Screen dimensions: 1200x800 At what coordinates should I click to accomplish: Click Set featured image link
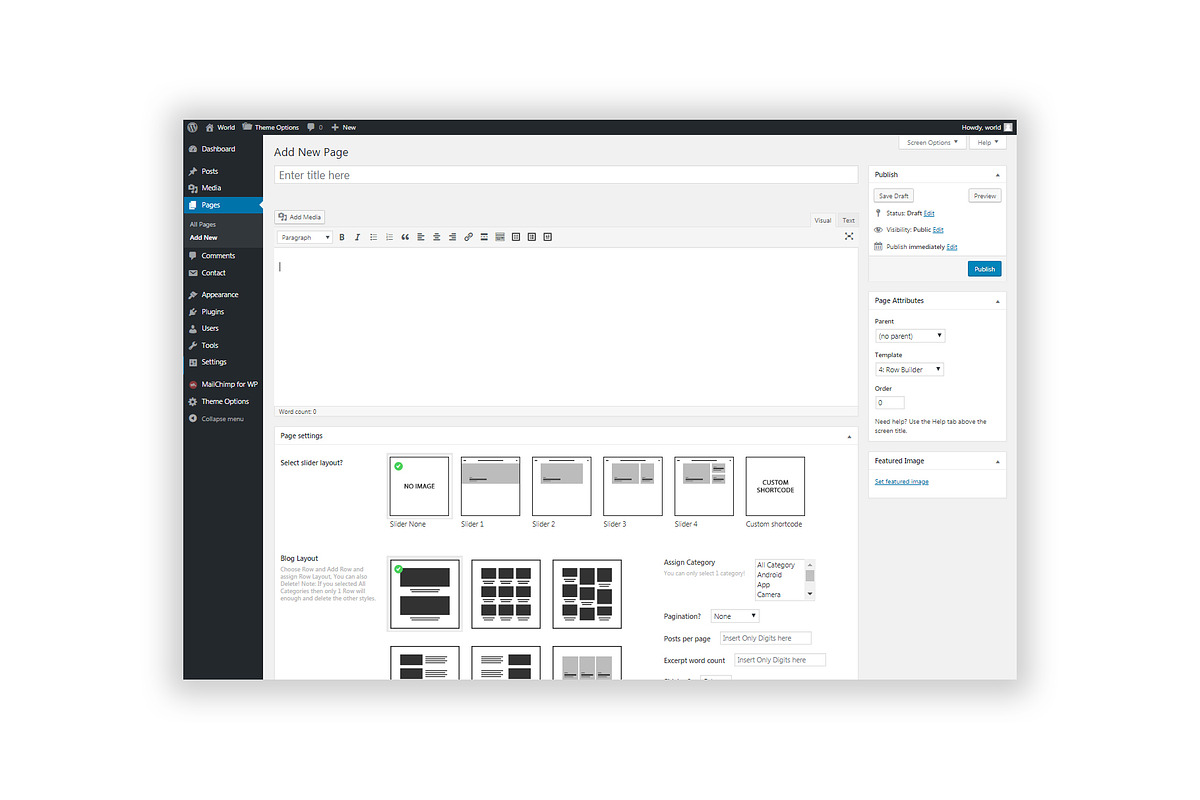coord(902,482)
